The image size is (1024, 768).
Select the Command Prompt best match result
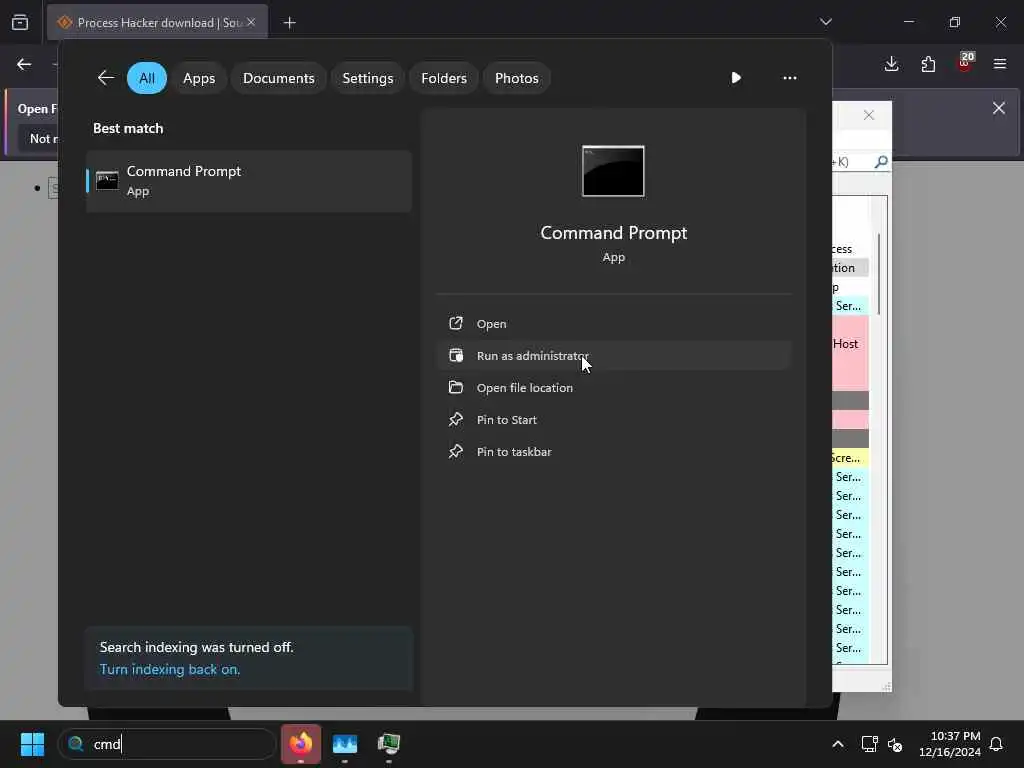[249, 181]
